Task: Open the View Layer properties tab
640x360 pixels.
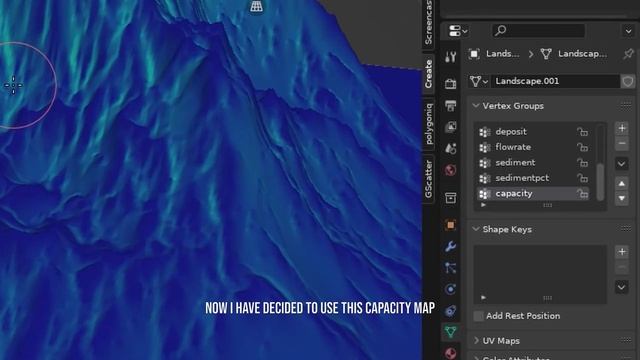Action: click(451, 127)
